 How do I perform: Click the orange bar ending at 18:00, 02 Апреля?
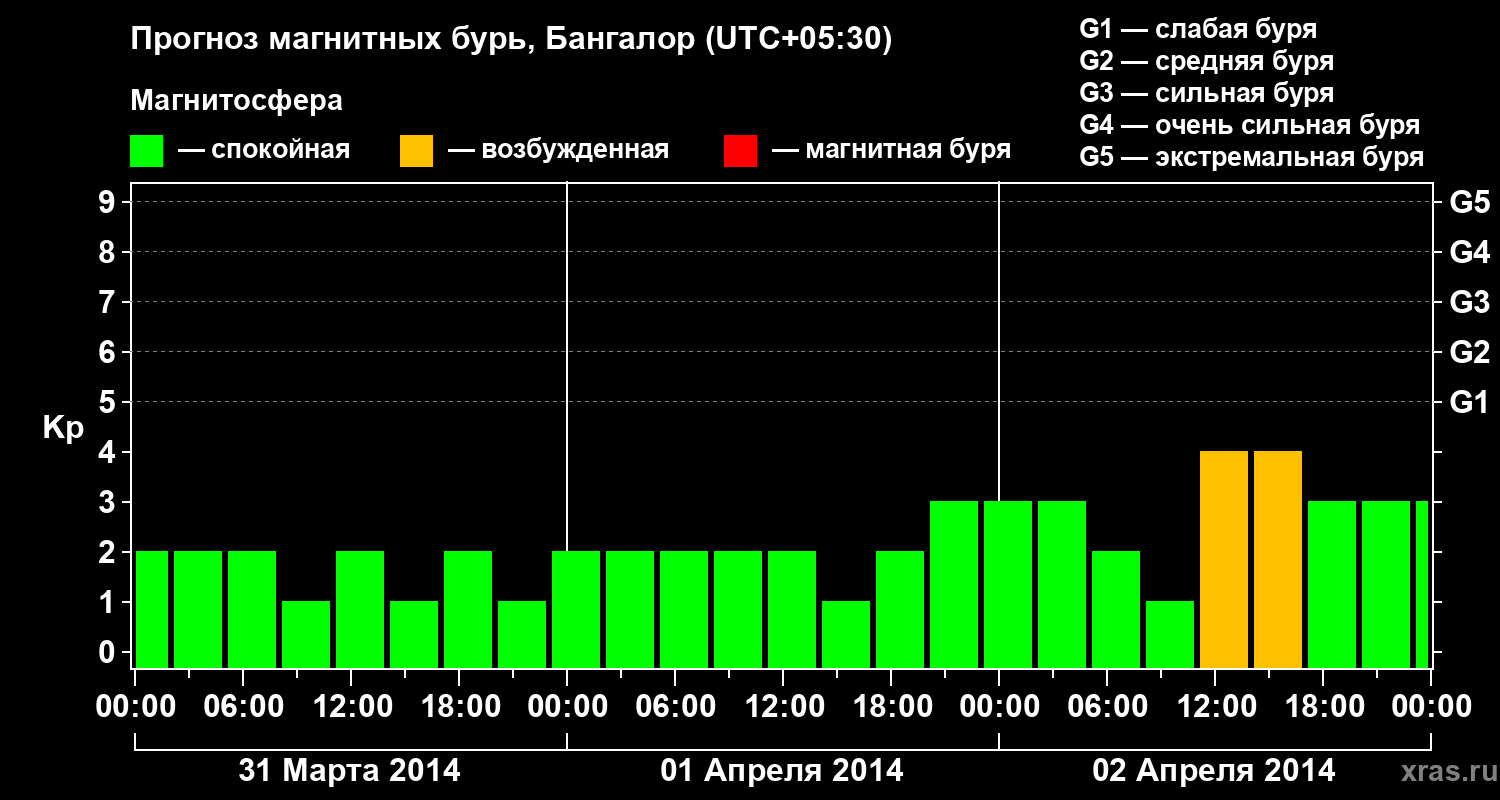click(x=1278, y=559)
